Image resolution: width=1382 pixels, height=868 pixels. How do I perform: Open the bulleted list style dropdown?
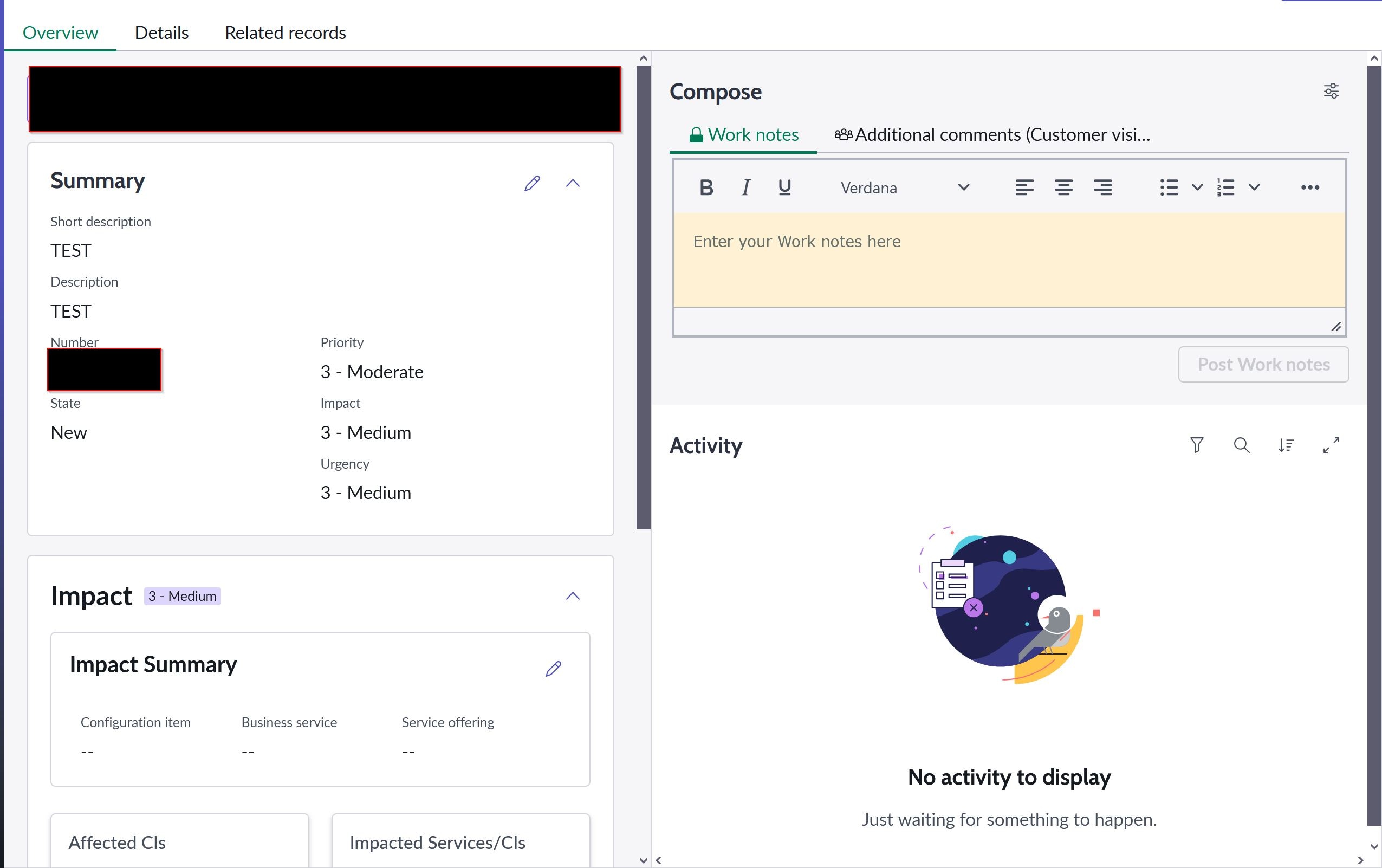[1197, 186]
